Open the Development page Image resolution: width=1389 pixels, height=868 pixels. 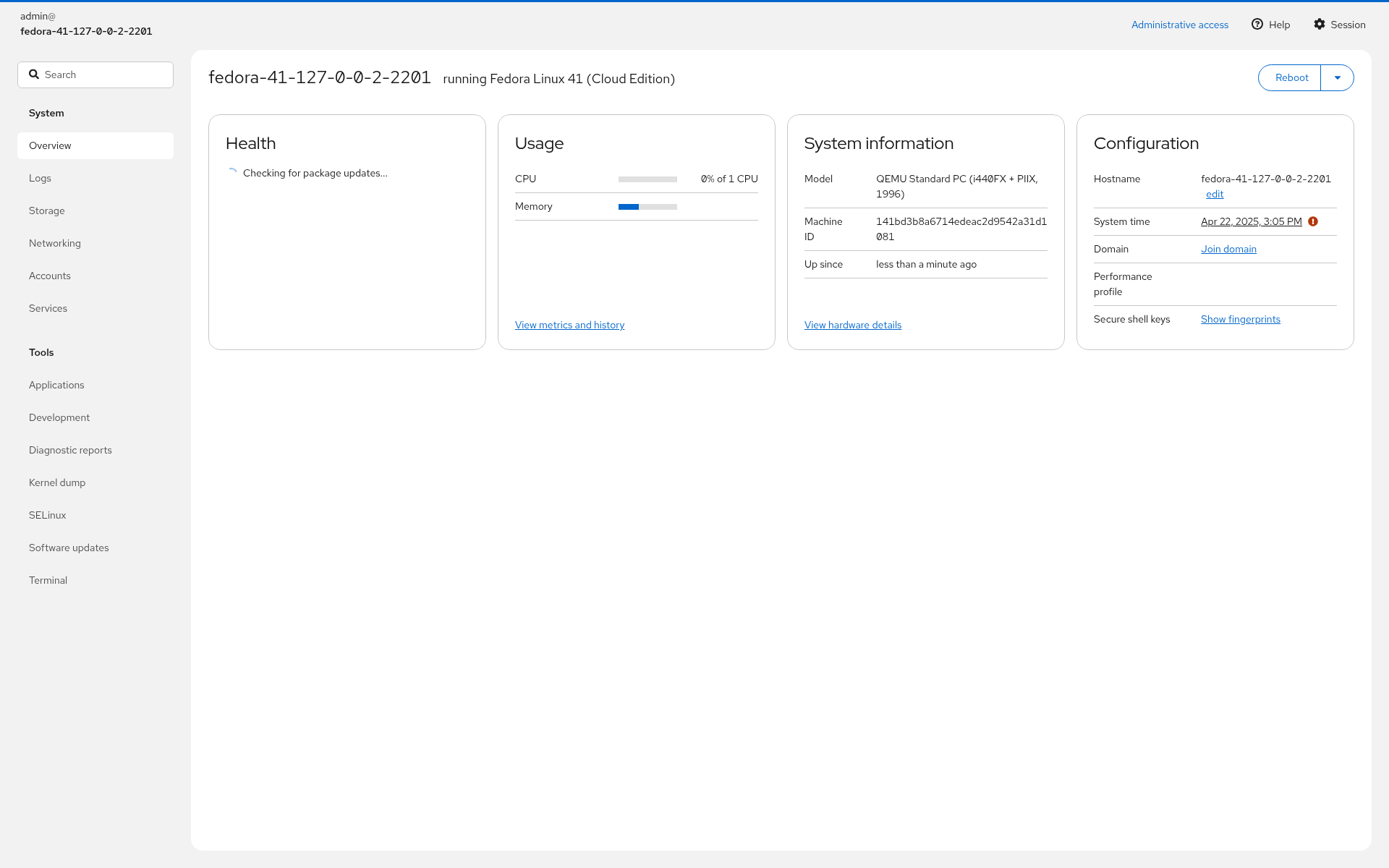[x=95, y=417]
